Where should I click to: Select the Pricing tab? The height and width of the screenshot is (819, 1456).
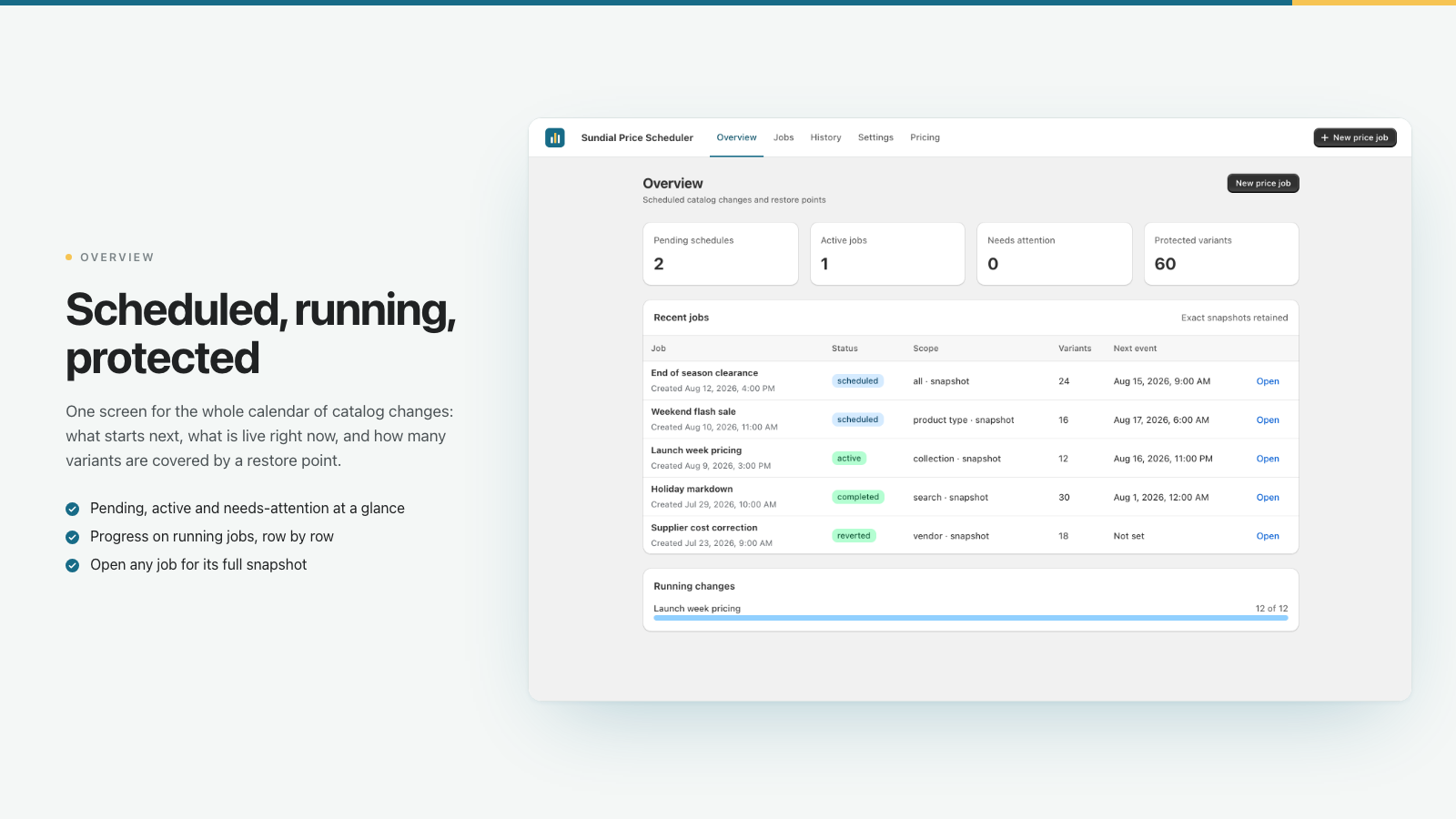click(x=925, y=137)
